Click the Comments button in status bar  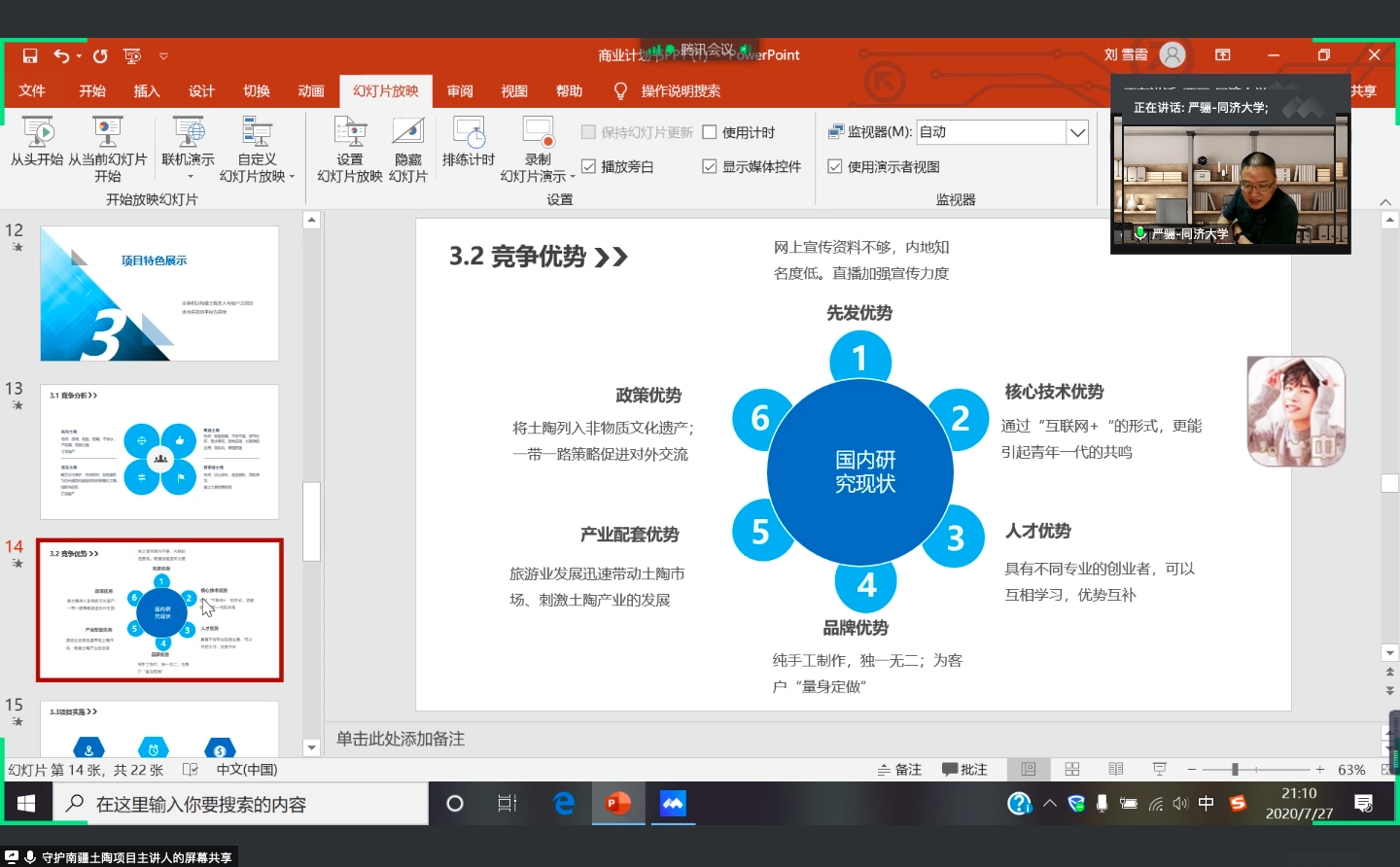tap(964, 770)
